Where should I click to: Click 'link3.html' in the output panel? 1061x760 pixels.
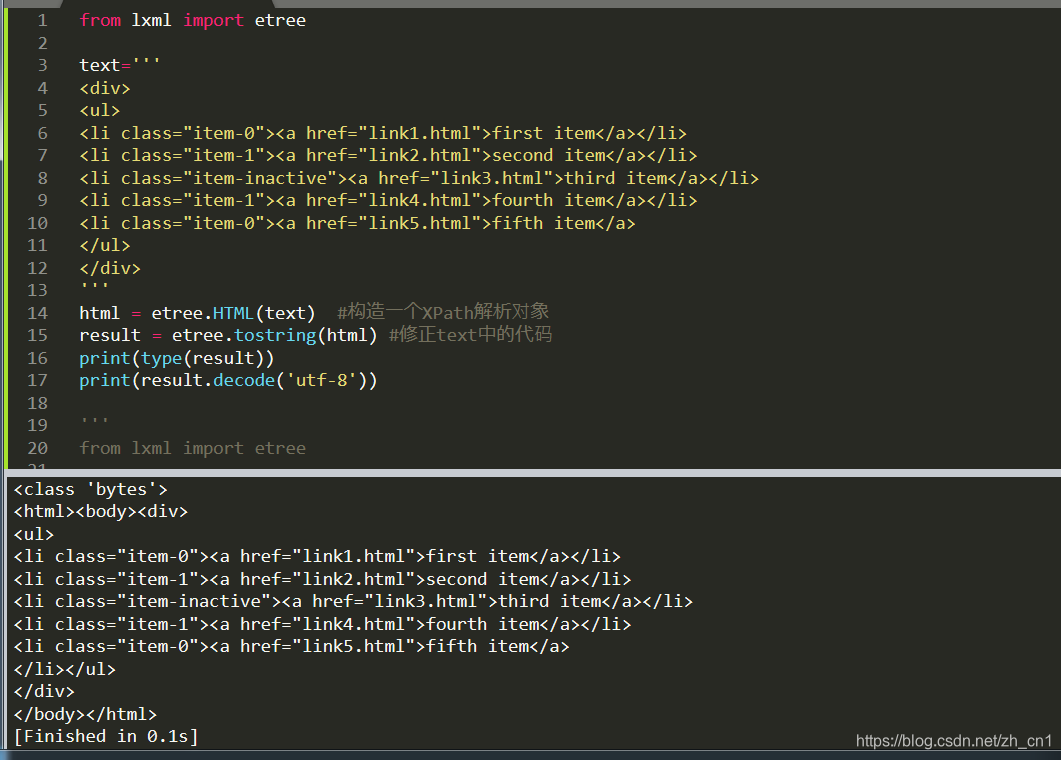[x=426, y=602]
